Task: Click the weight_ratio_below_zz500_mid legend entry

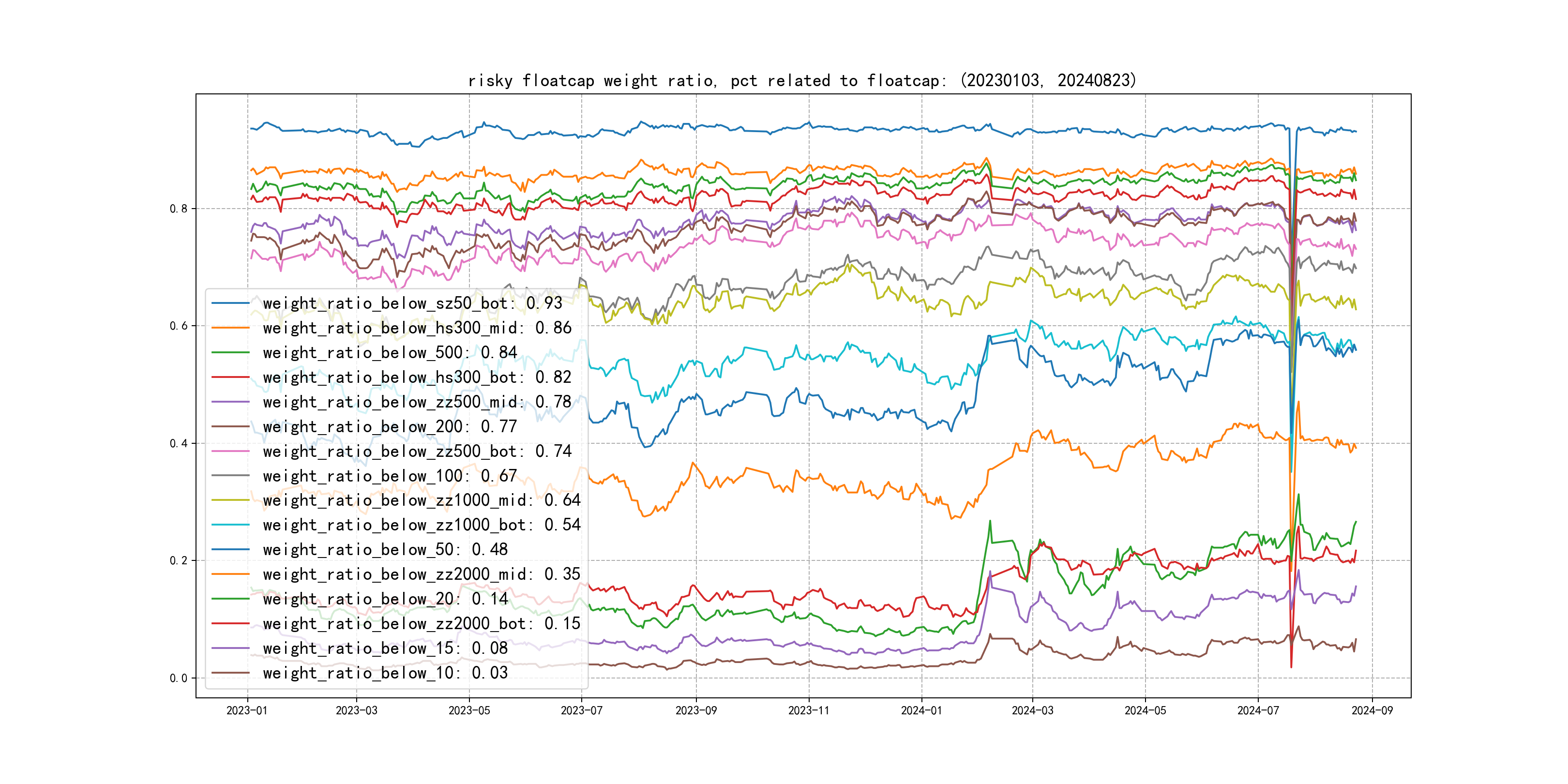Action: tap(417, 402)
